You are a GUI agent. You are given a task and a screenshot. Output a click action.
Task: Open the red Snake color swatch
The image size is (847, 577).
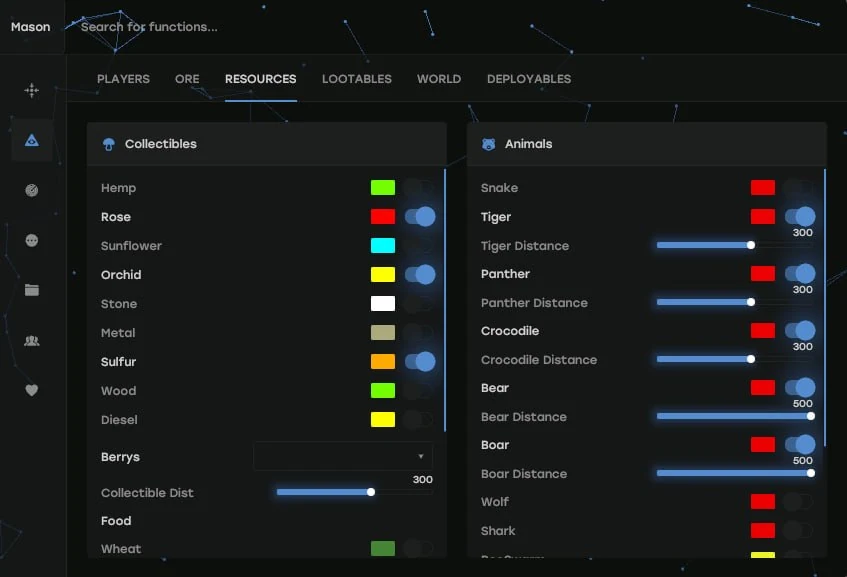[763, 187]
